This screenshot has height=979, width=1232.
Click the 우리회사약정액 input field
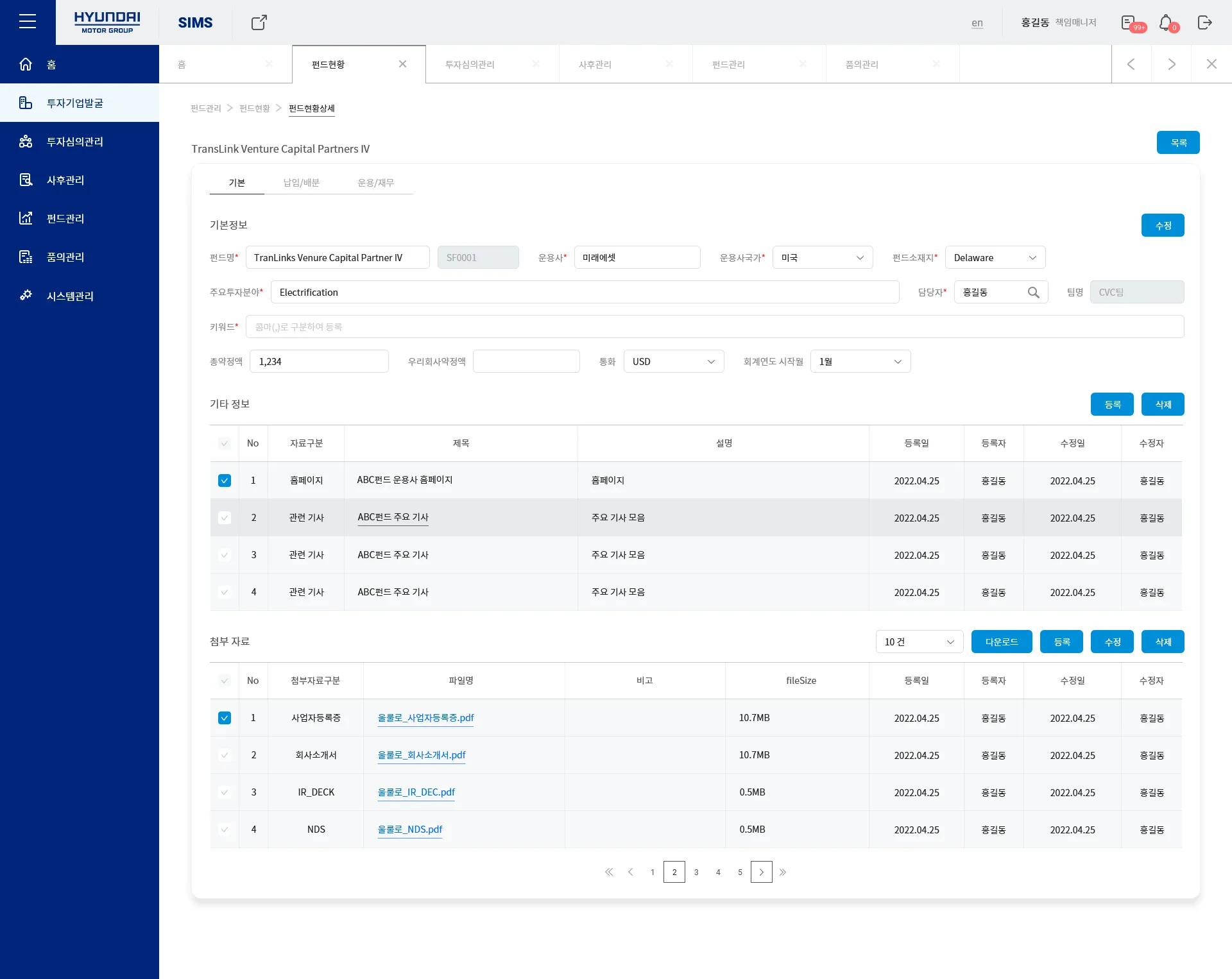click(x=526, y=361)
